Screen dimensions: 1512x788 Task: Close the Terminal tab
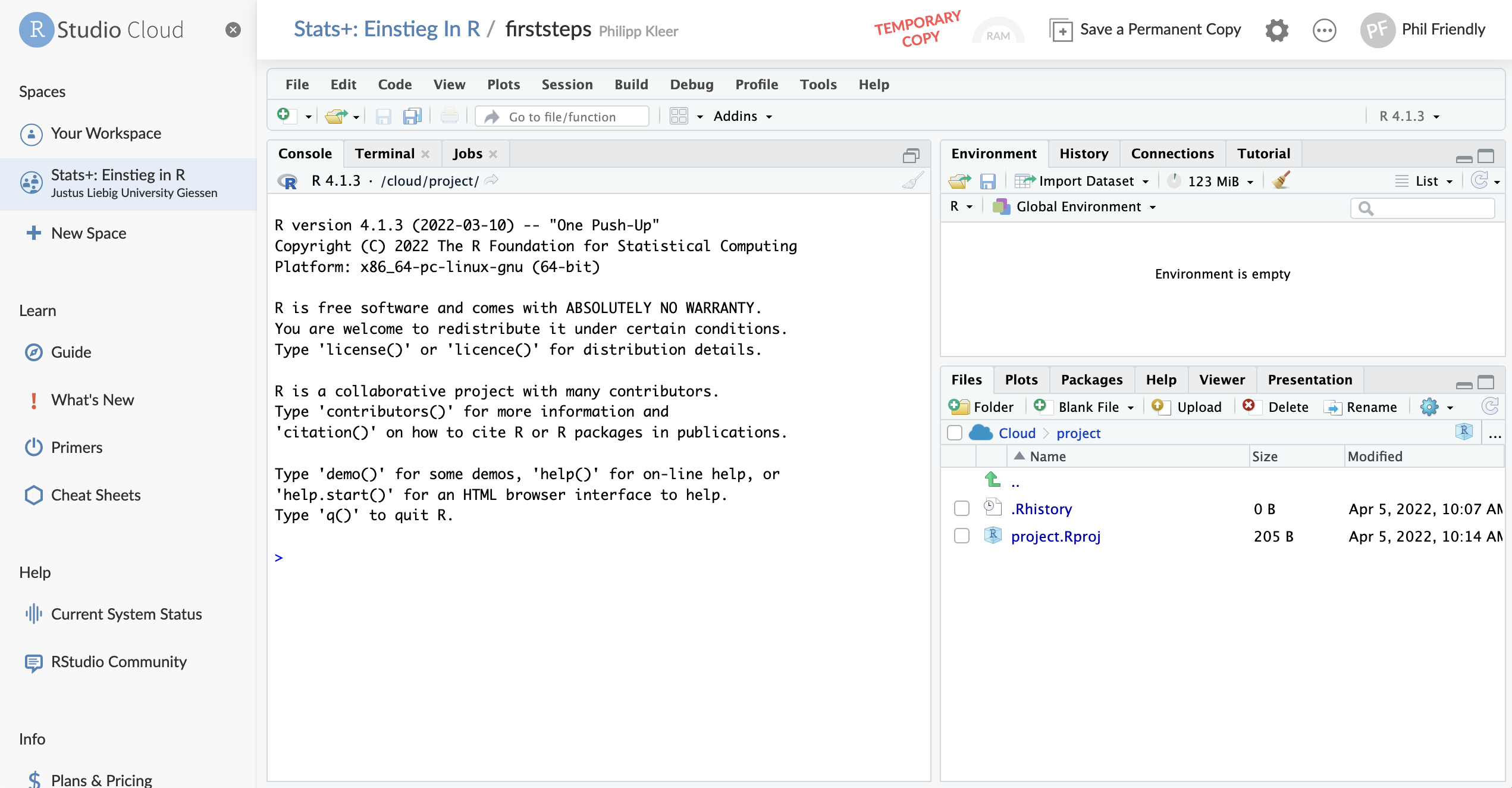point(425,154)
